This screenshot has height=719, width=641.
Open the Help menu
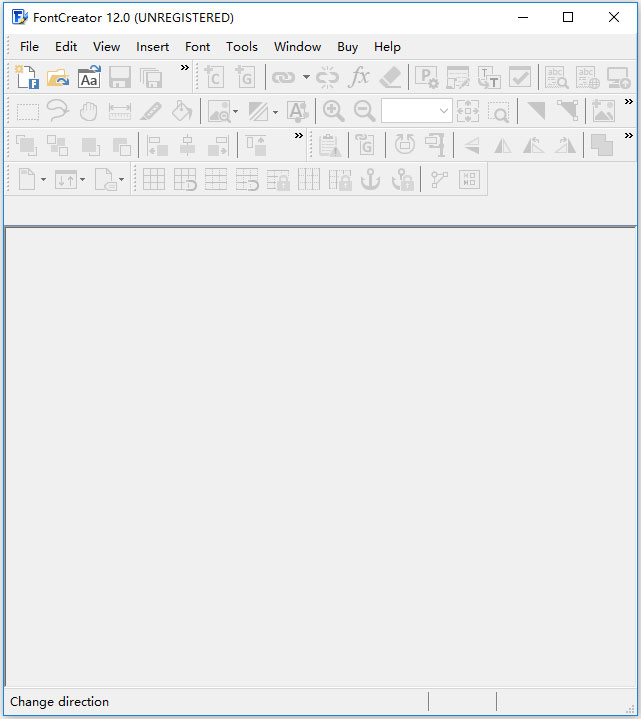[x=387, y=47]
